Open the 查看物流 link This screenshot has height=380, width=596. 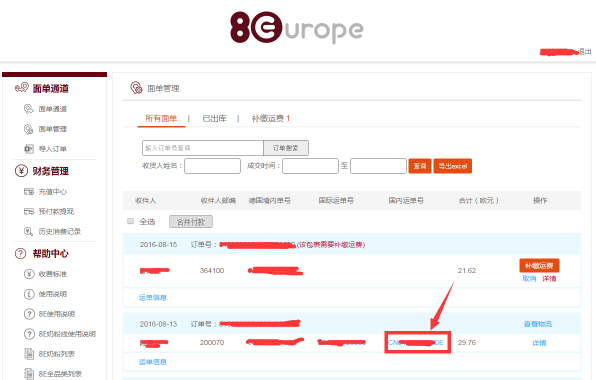tap(537, 324)
